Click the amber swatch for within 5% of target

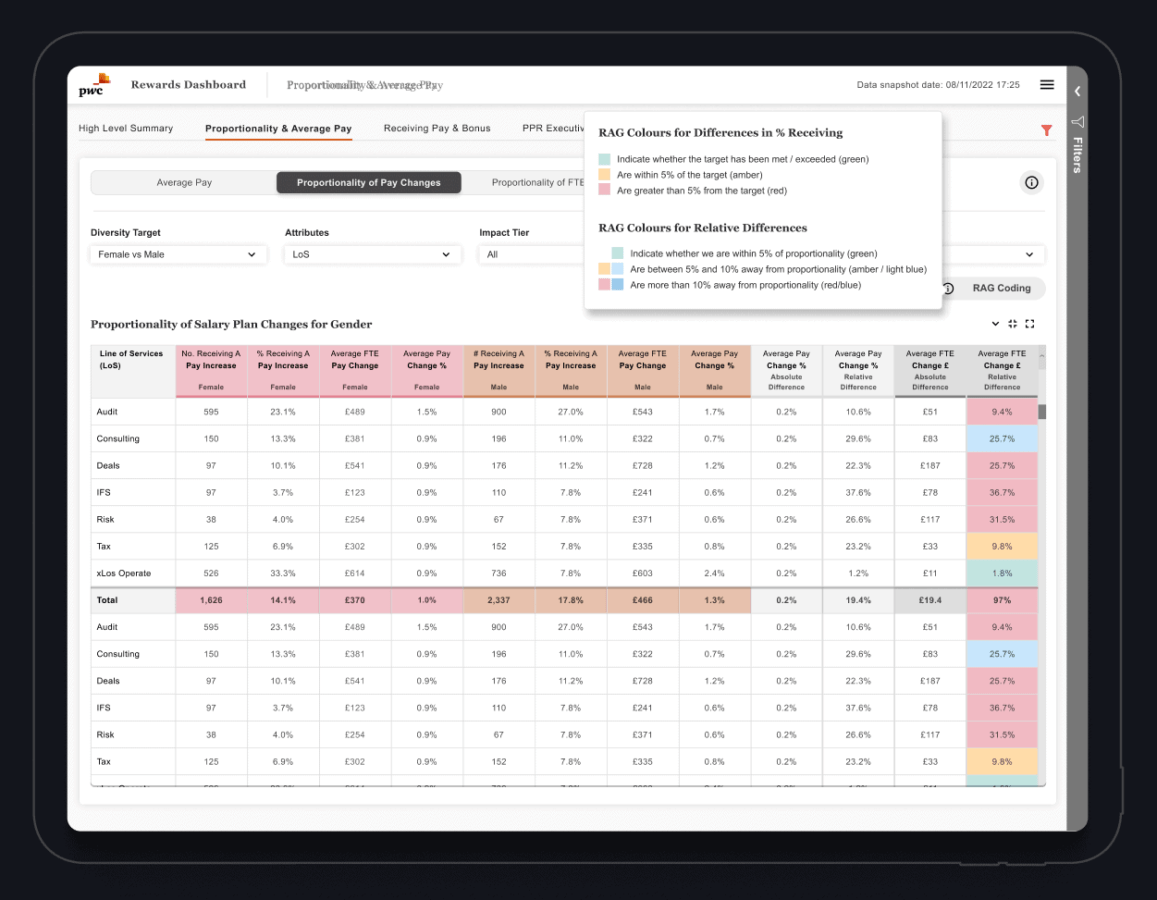[x=605, y=175]
